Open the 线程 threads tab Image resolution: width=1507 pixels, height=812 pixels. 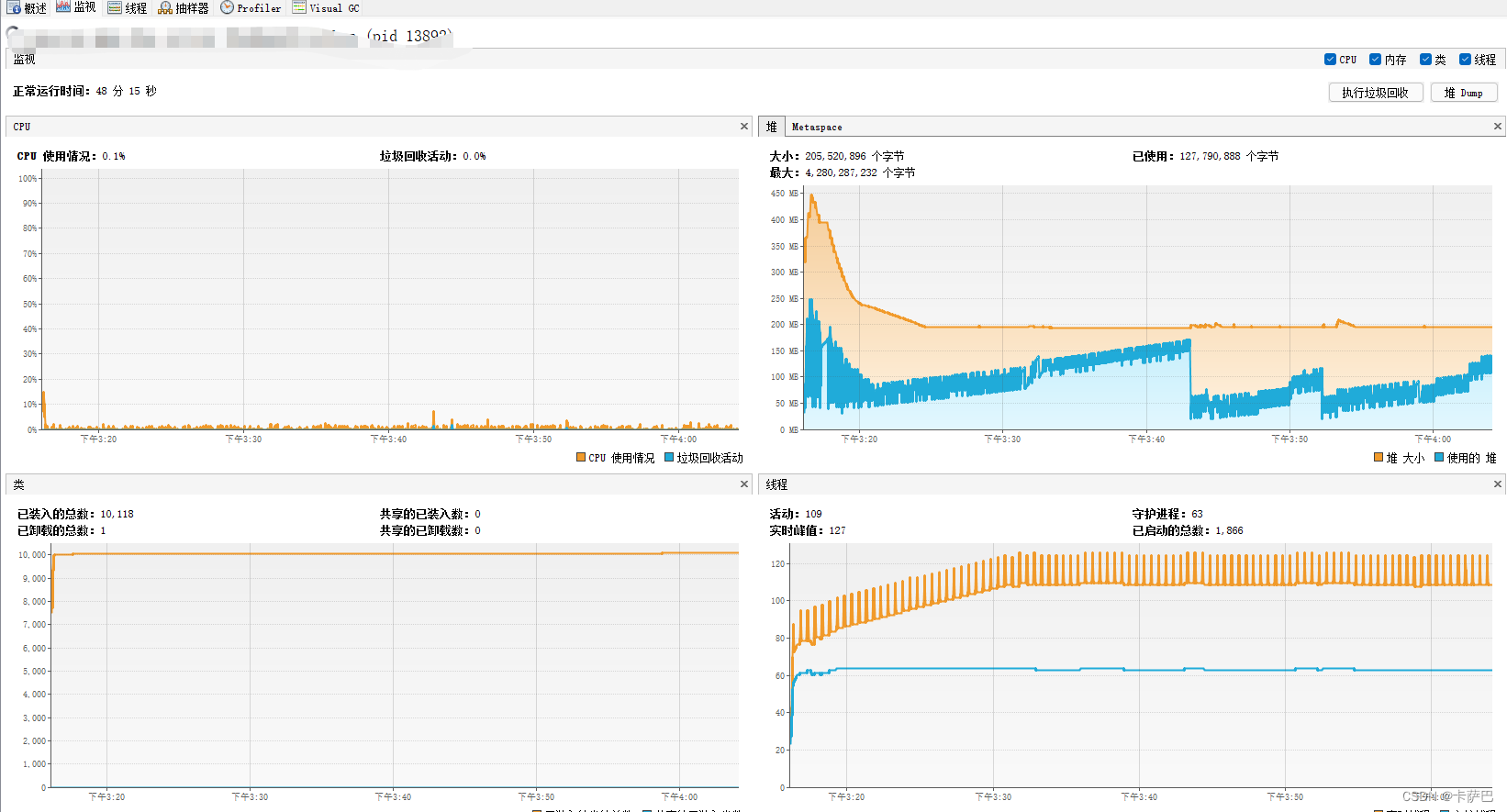pyautogui.click(x=127, y=8)
